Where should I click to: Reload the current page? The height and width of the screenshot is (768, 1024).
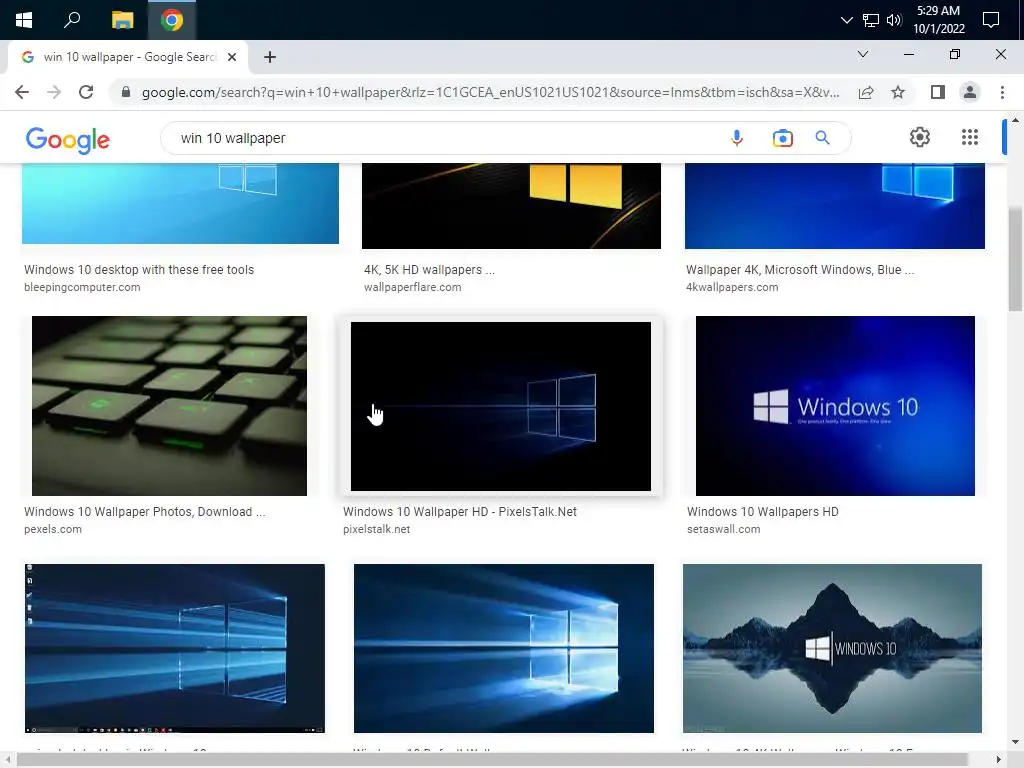click(86, 92)
